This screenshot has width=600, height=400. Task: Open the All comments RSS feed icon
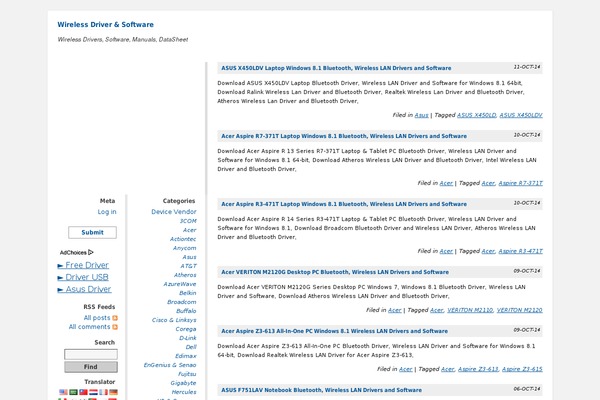115,327
